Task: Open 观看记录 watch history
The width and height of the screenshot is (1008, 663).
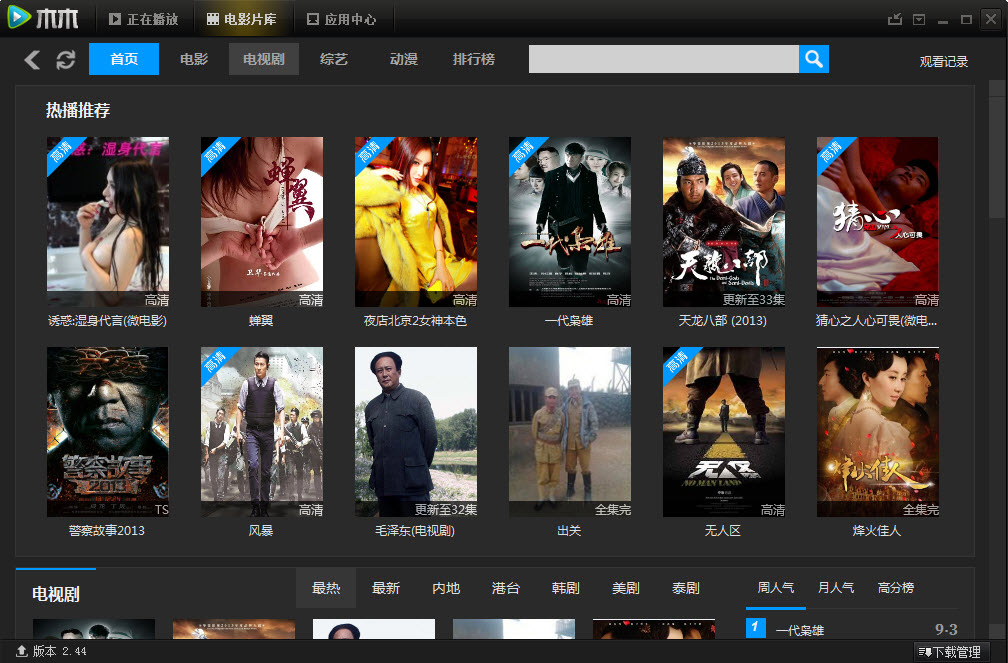Action: pos(943,62)
